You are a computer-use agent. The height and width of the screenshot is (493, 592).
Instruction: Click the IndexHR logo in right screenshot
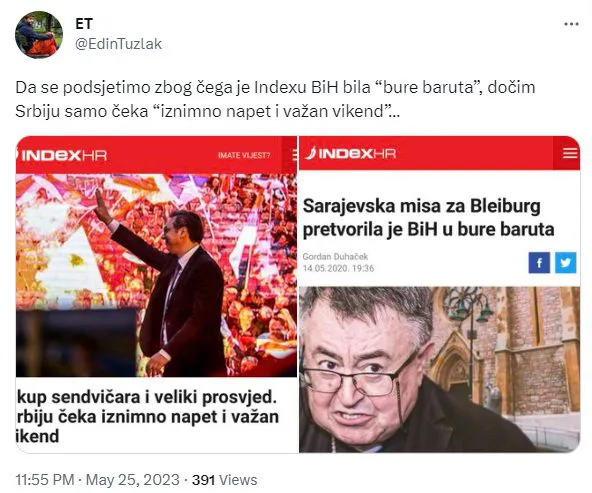[350, 153]
